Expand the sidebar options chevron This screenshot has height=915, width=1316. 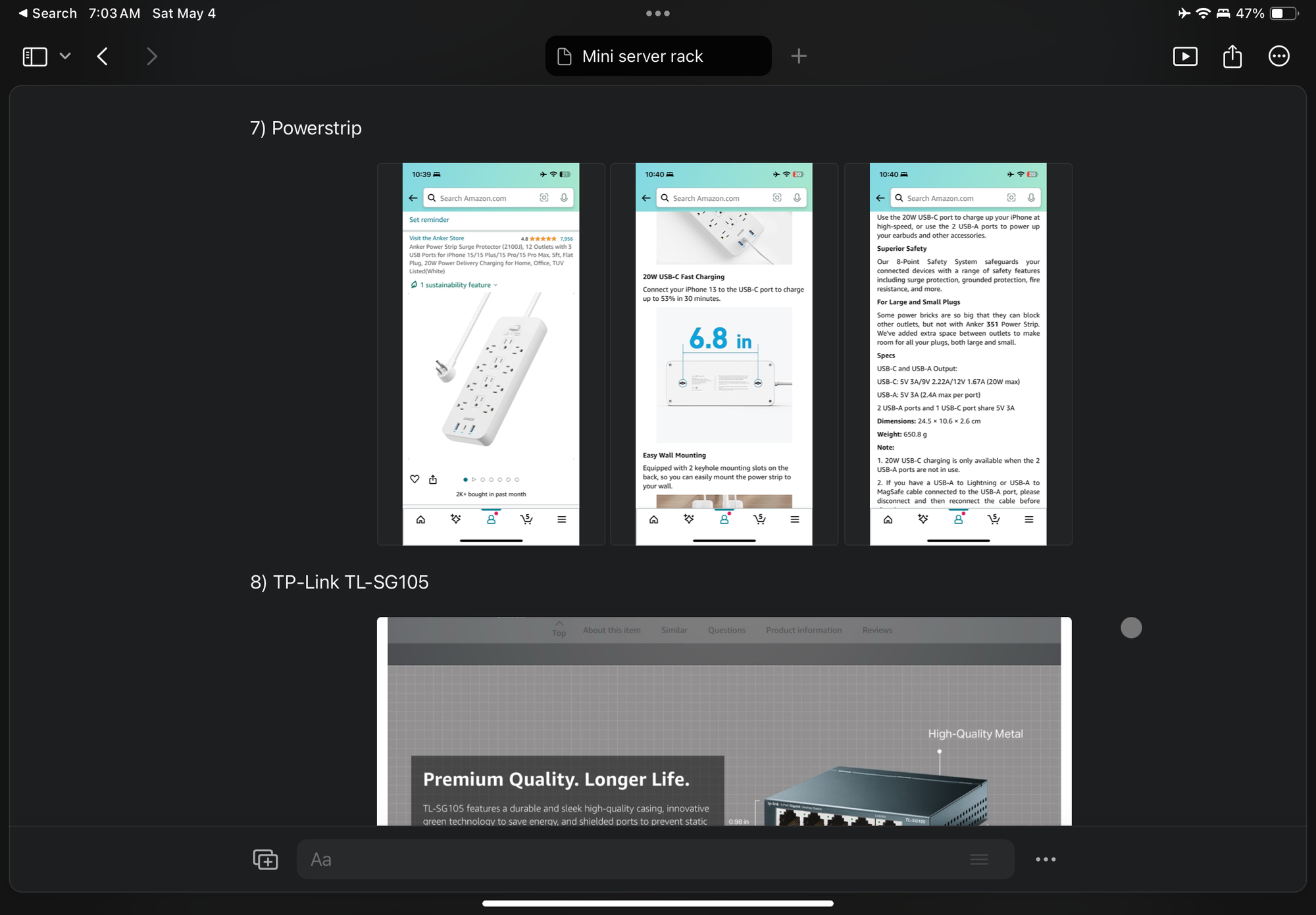coord(65,57)
